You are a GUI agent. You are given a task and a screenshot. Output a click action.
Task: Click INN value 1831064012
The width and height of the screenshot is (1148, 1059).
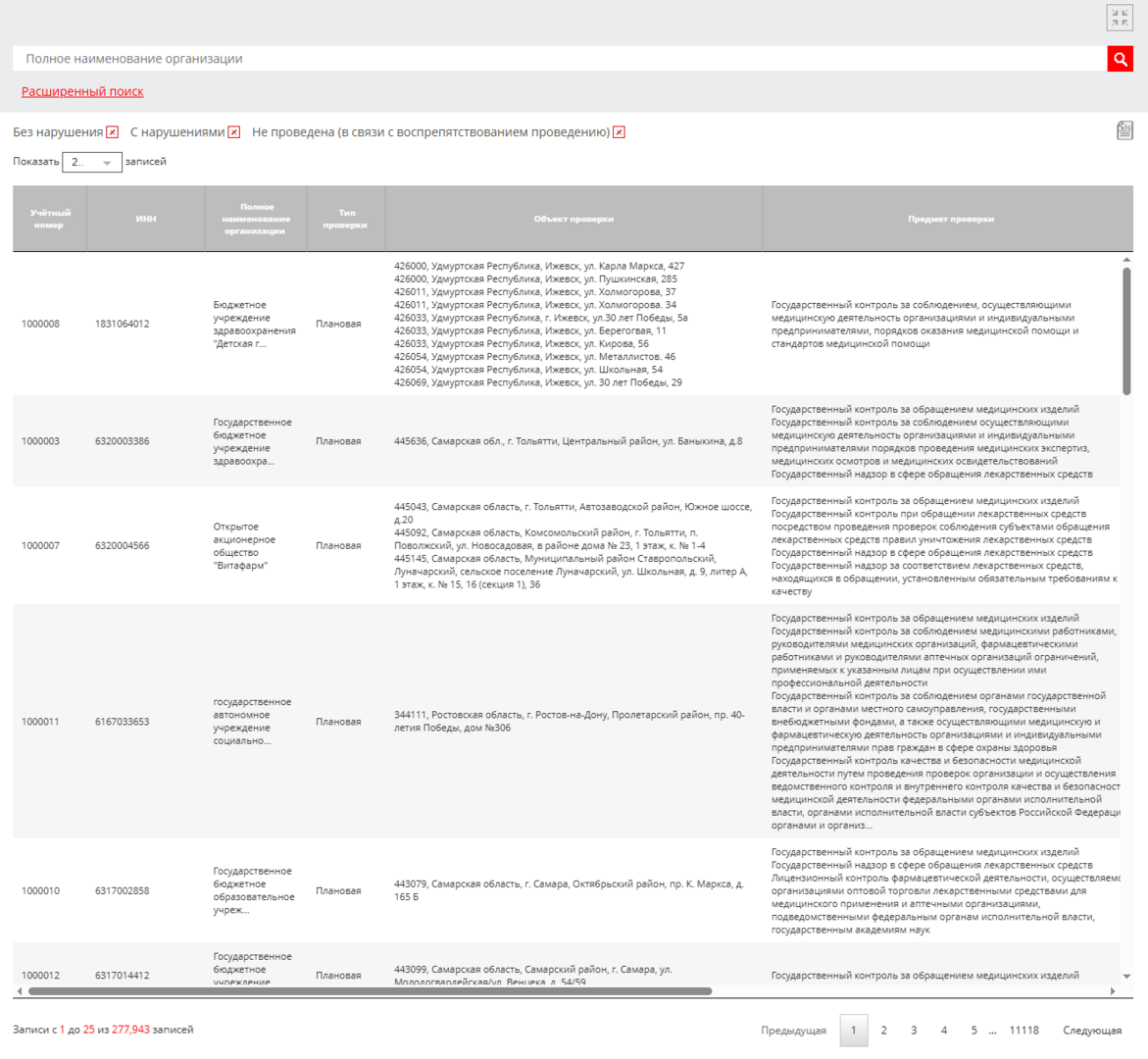tap(123, 324)
